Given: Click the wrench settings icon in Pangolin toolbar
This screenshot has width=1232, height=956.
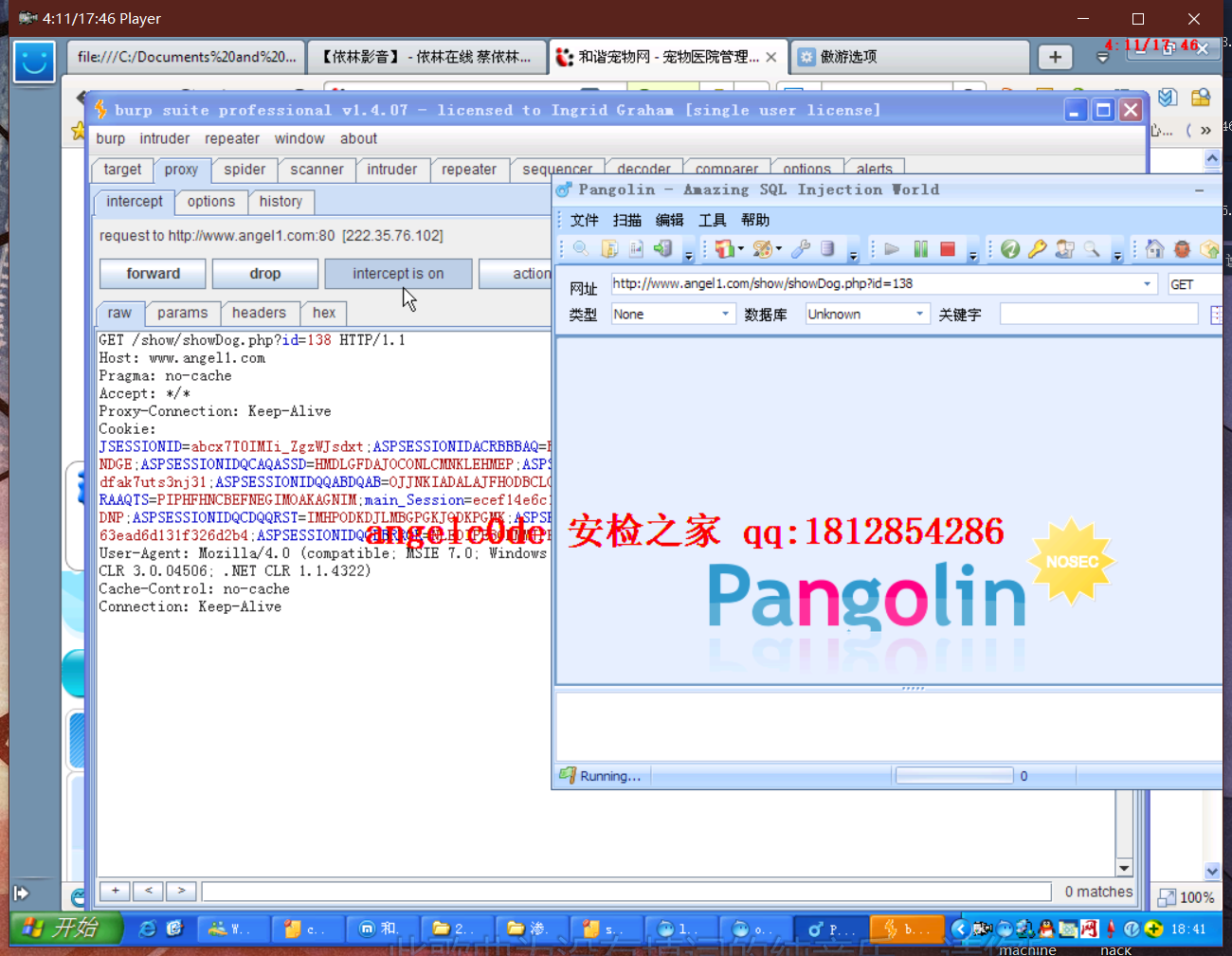Looking at the screenshot, I should coord(801,249).
